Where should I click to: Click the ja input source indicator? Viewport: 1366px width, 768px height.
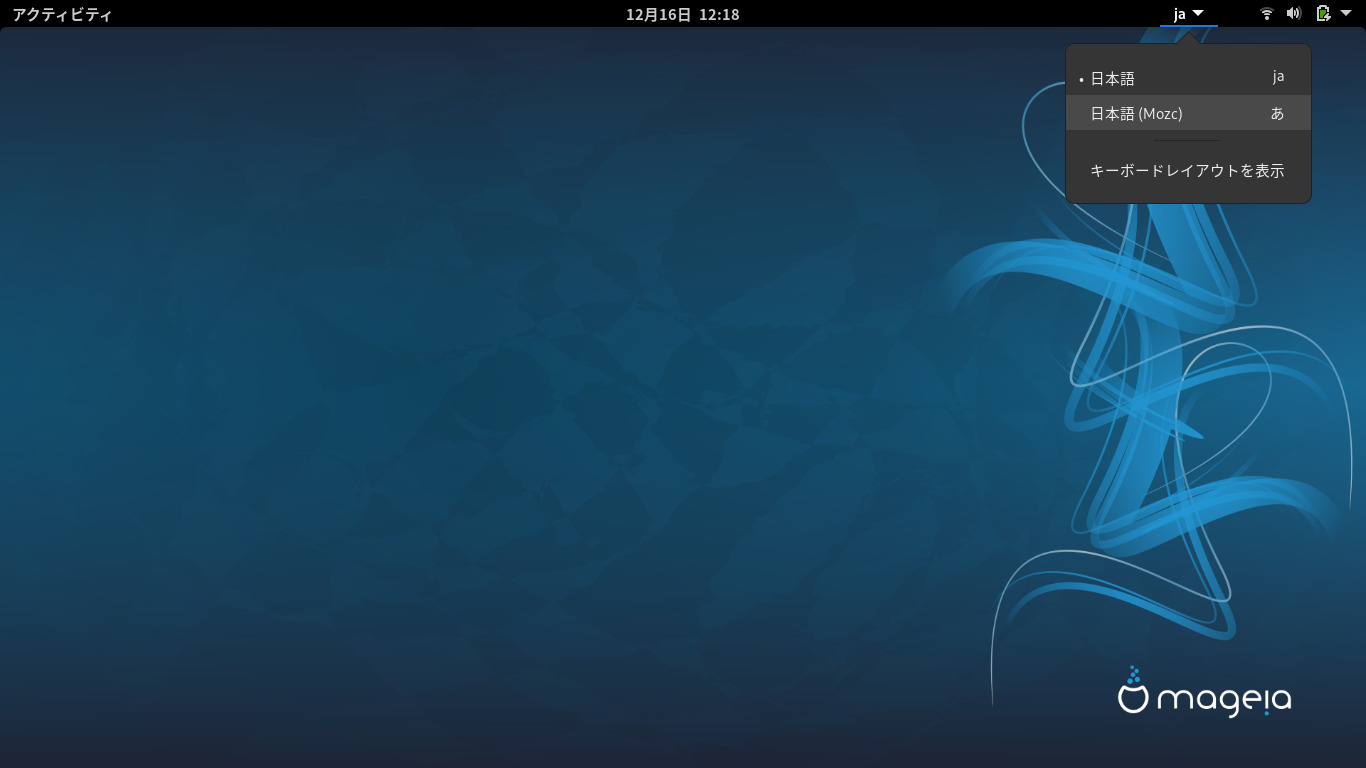[1179, 14]
